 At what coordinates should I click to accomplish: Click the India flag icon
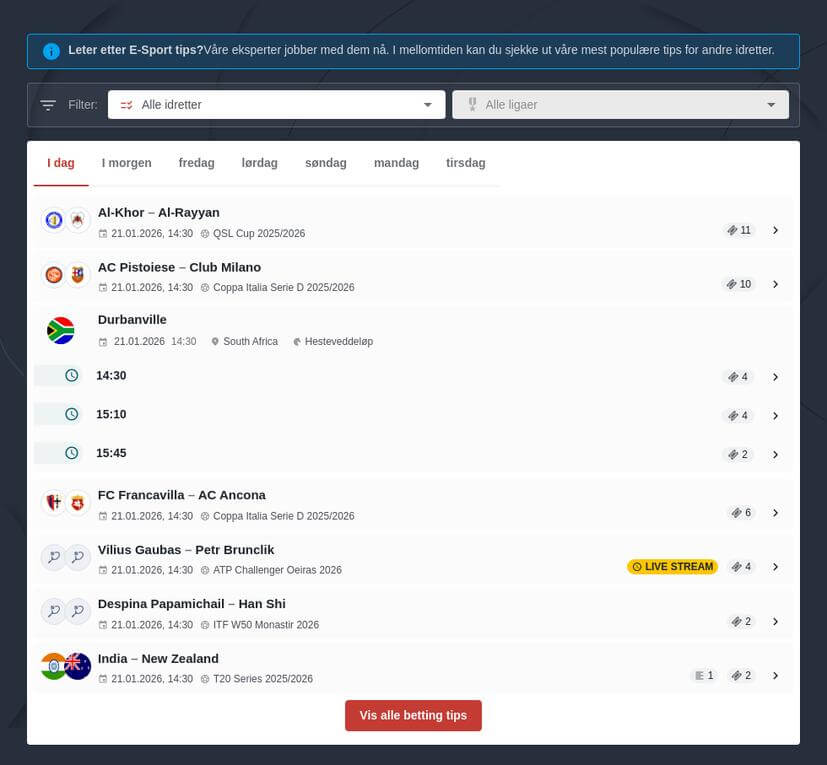53,666
